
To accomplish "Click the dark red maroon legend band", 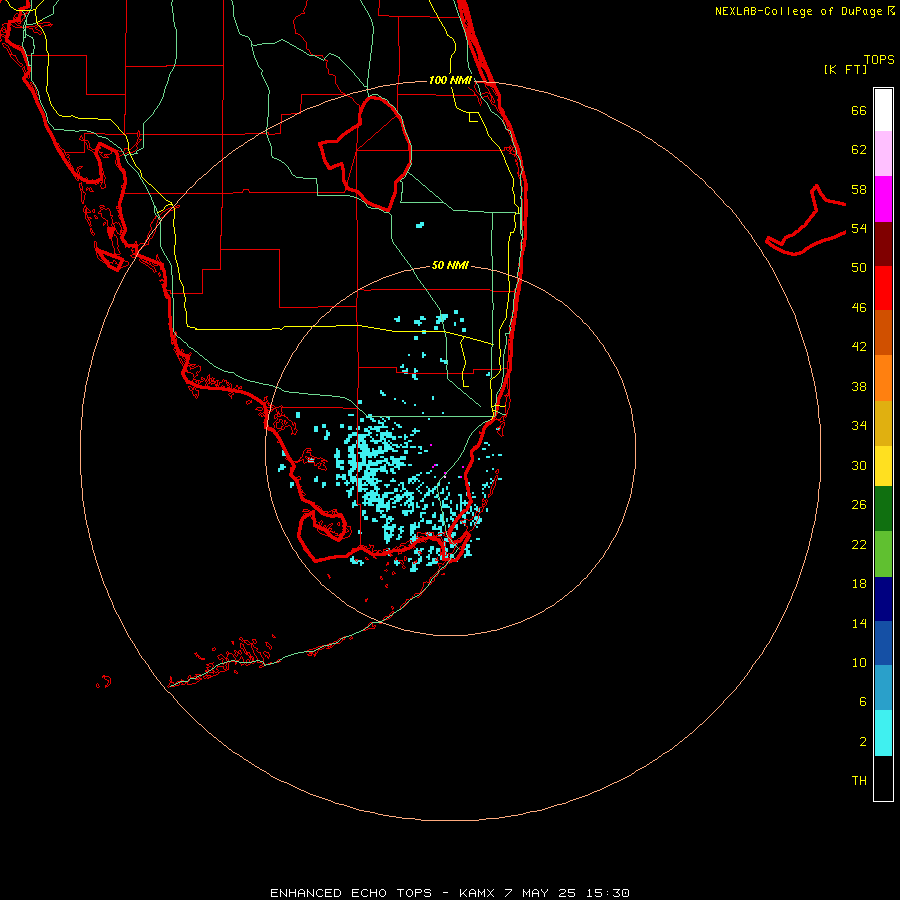I will tap(883, 243).
